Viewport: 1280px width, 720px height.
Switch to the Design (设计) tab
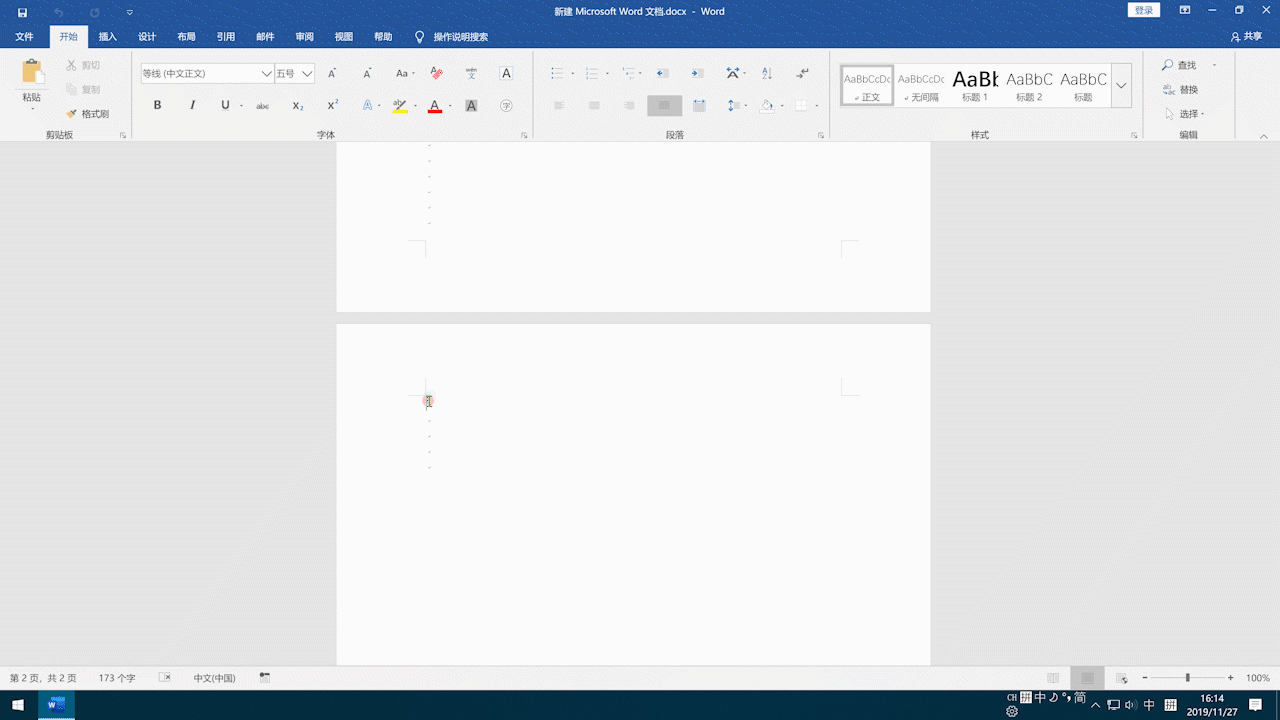(147, 37)
